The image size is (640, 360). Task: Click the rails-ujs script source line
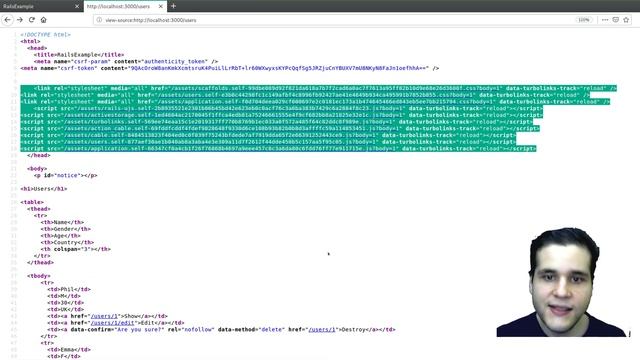pos(288,108)
